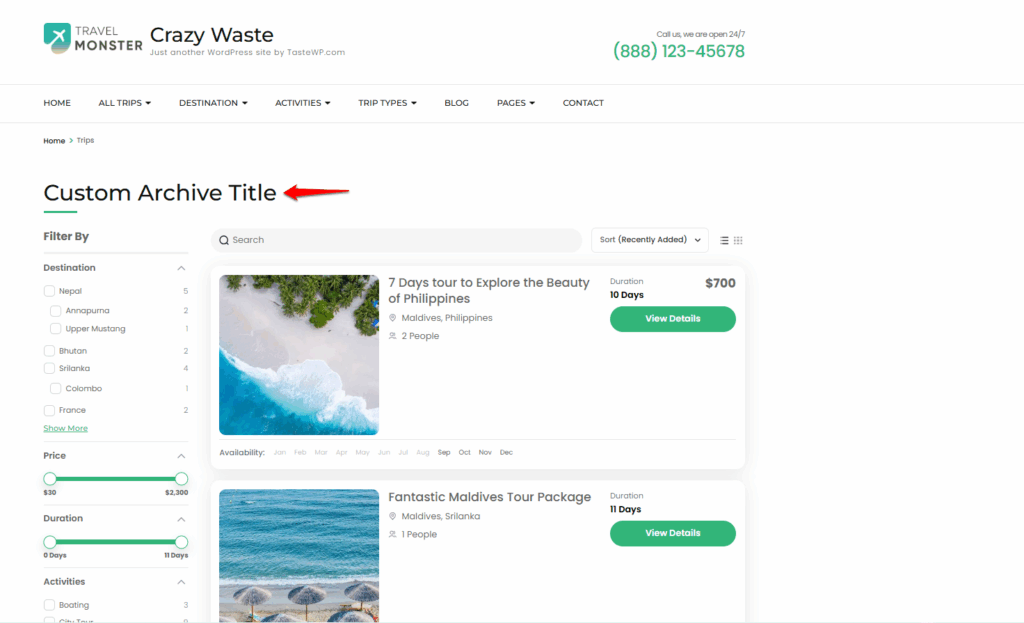The image size is (1024, 623).
Task: Check the Nepal destination checkbox
Action: click(x=49, y=291)
